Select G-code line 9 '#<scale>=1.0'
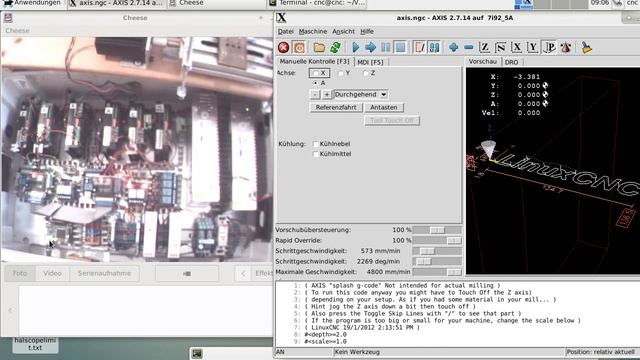Viewport: 640px width, 360px height. coord(325,341)
